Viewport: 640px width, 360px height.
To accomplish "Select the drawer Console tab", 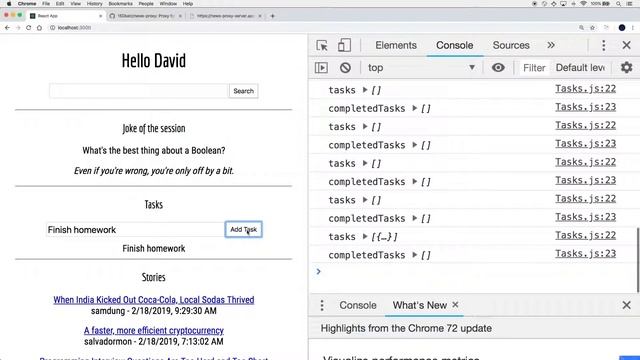I will pyautogui.click(x=358, y=305).
